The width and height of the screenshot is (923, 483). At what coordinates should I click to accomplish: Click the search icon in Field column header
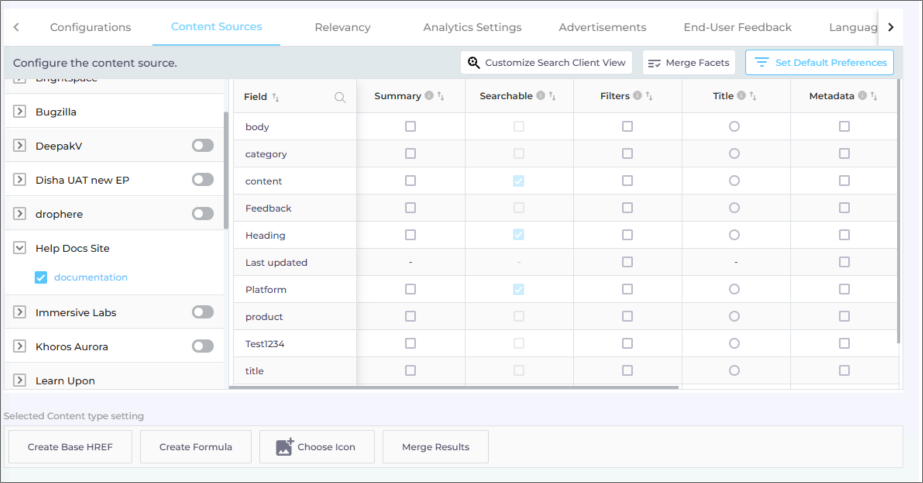click(x=340, y=97)
